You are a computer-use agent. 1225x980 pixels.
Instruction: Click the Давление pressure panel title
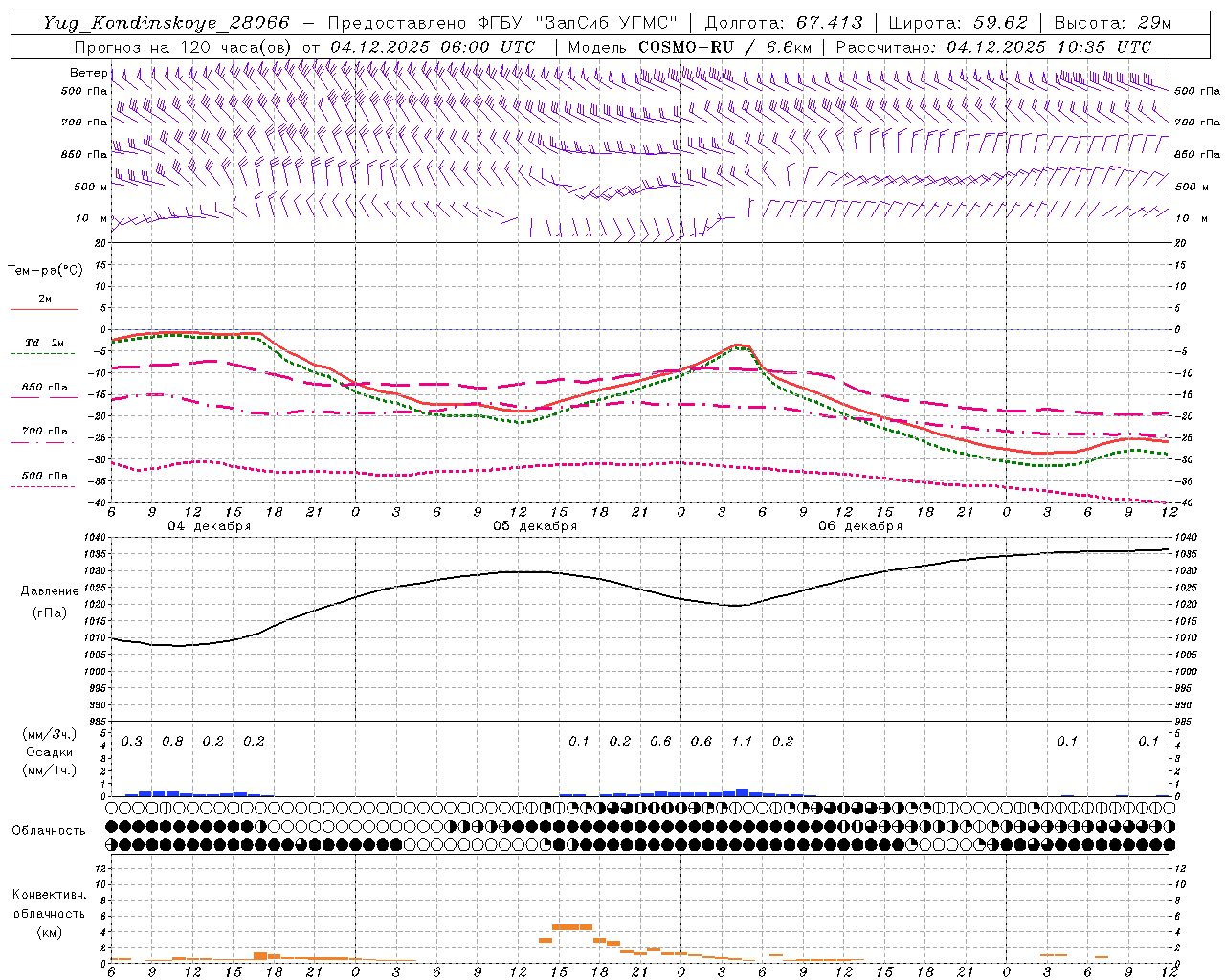pyautogui.click(x=50, y=591)
